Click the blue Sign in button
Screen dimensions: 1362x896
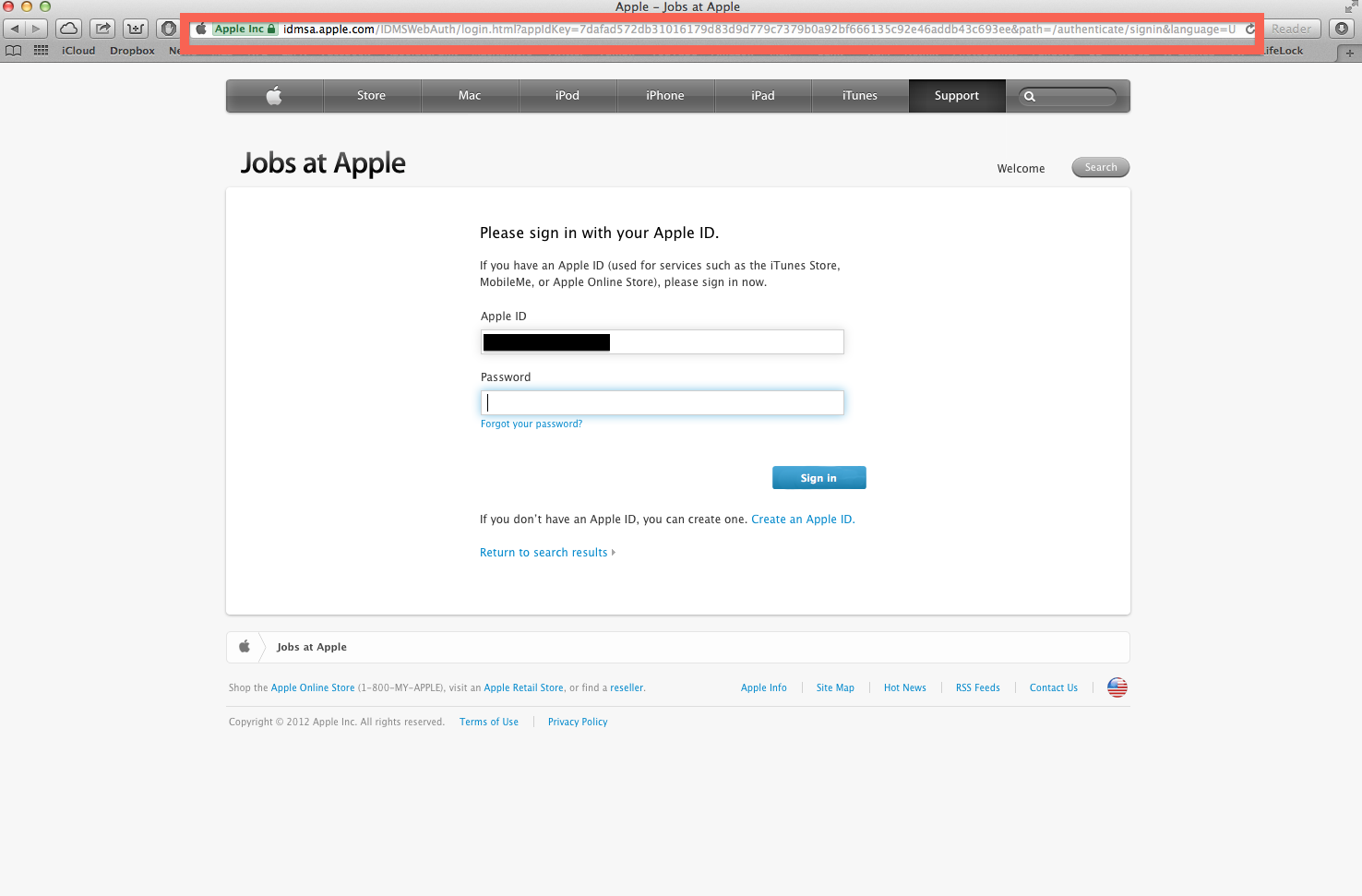point(819,478)
